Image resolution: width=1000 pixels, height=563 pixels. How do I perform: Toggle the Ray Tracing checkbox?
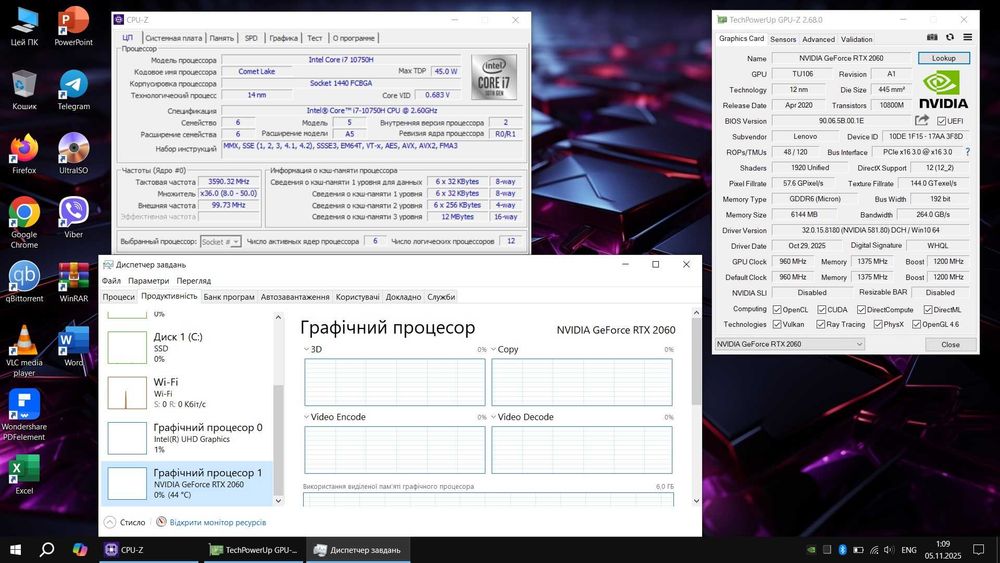[x=822, y=324]
